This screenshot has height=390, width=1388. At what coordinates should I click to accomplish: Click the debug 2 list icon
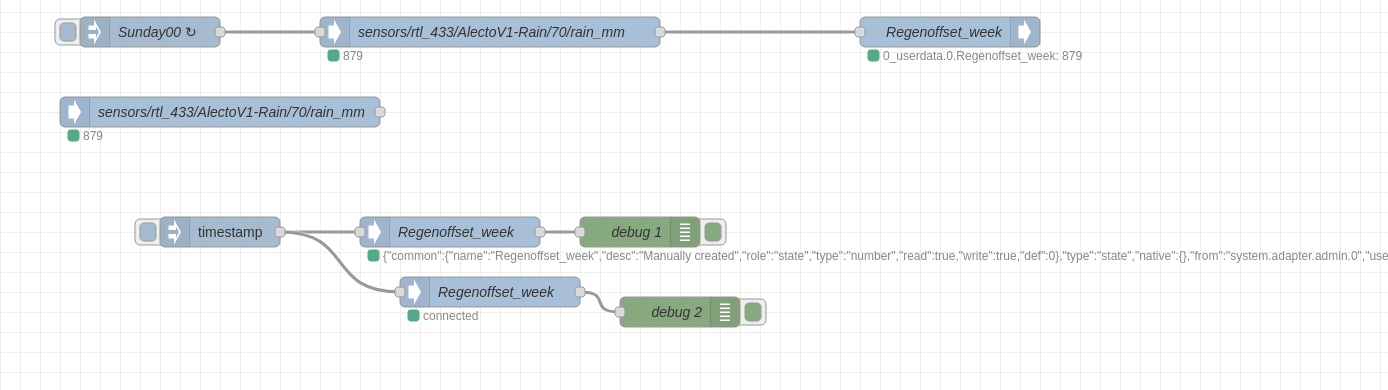click(x=725, y=312)
